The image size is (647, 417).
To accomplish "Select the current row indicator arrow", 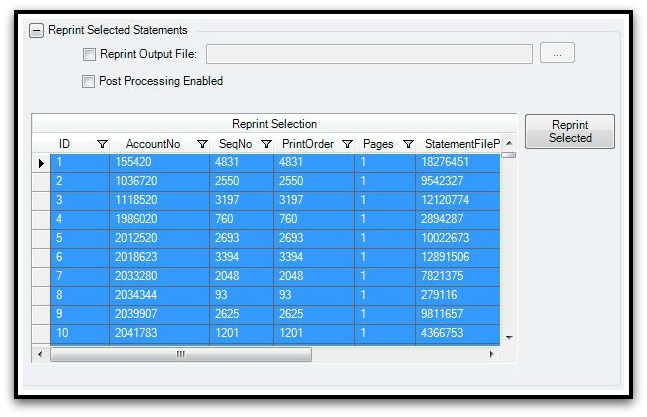I will coord(41,163).
